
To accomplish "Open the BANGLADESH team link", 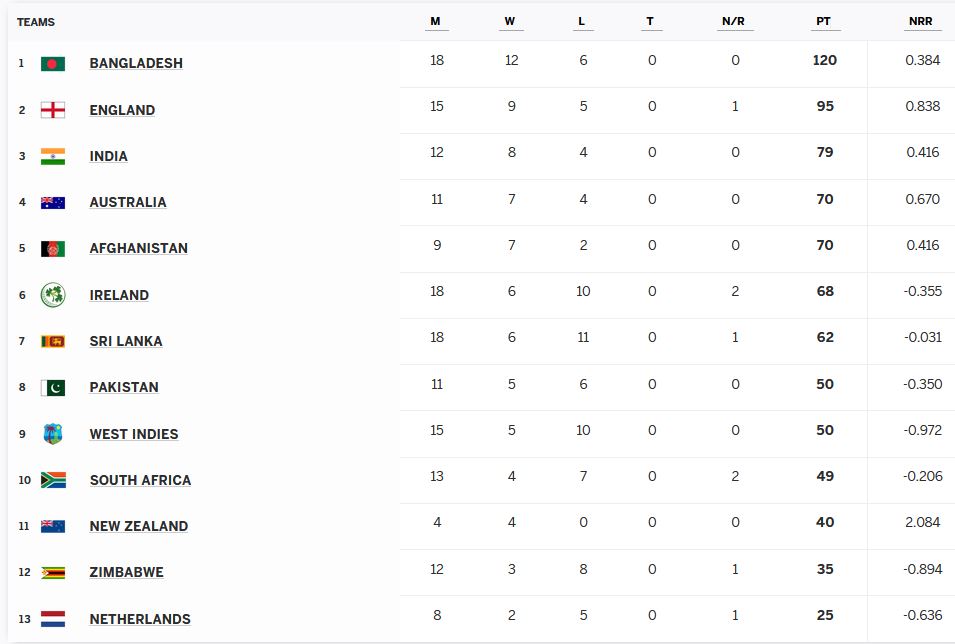I will (136, 63).
